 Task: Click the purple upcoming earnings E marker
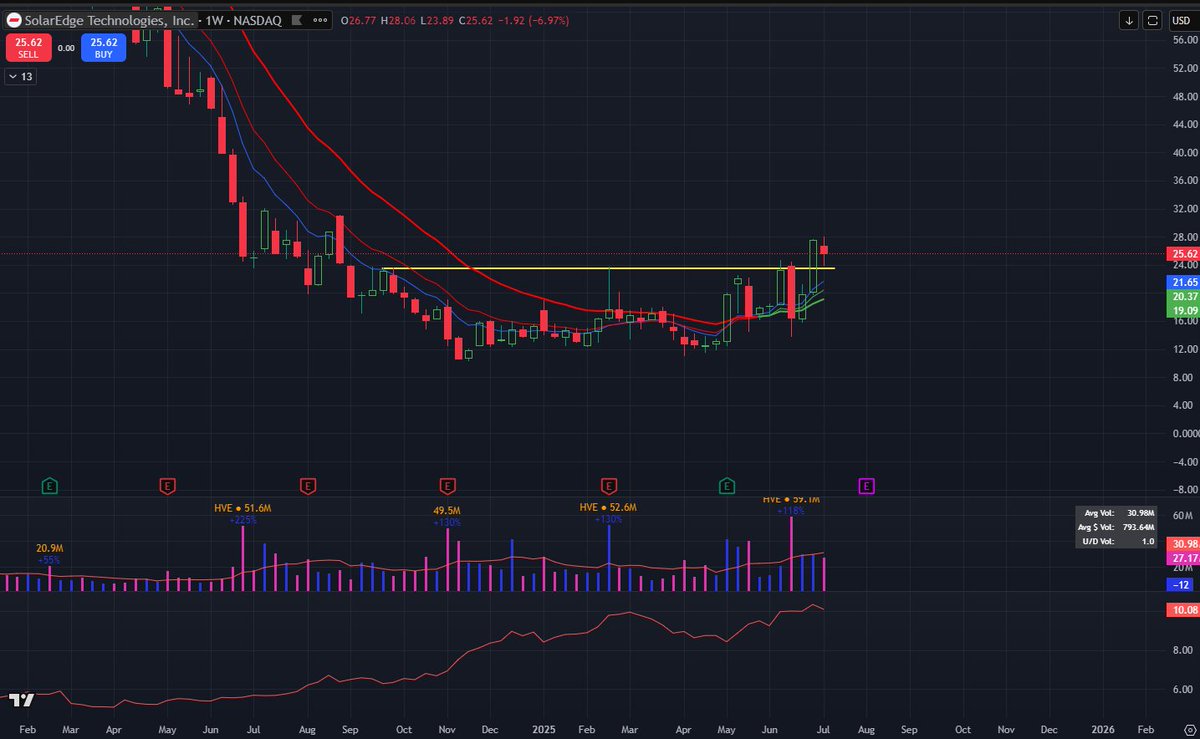click(866, 485)
